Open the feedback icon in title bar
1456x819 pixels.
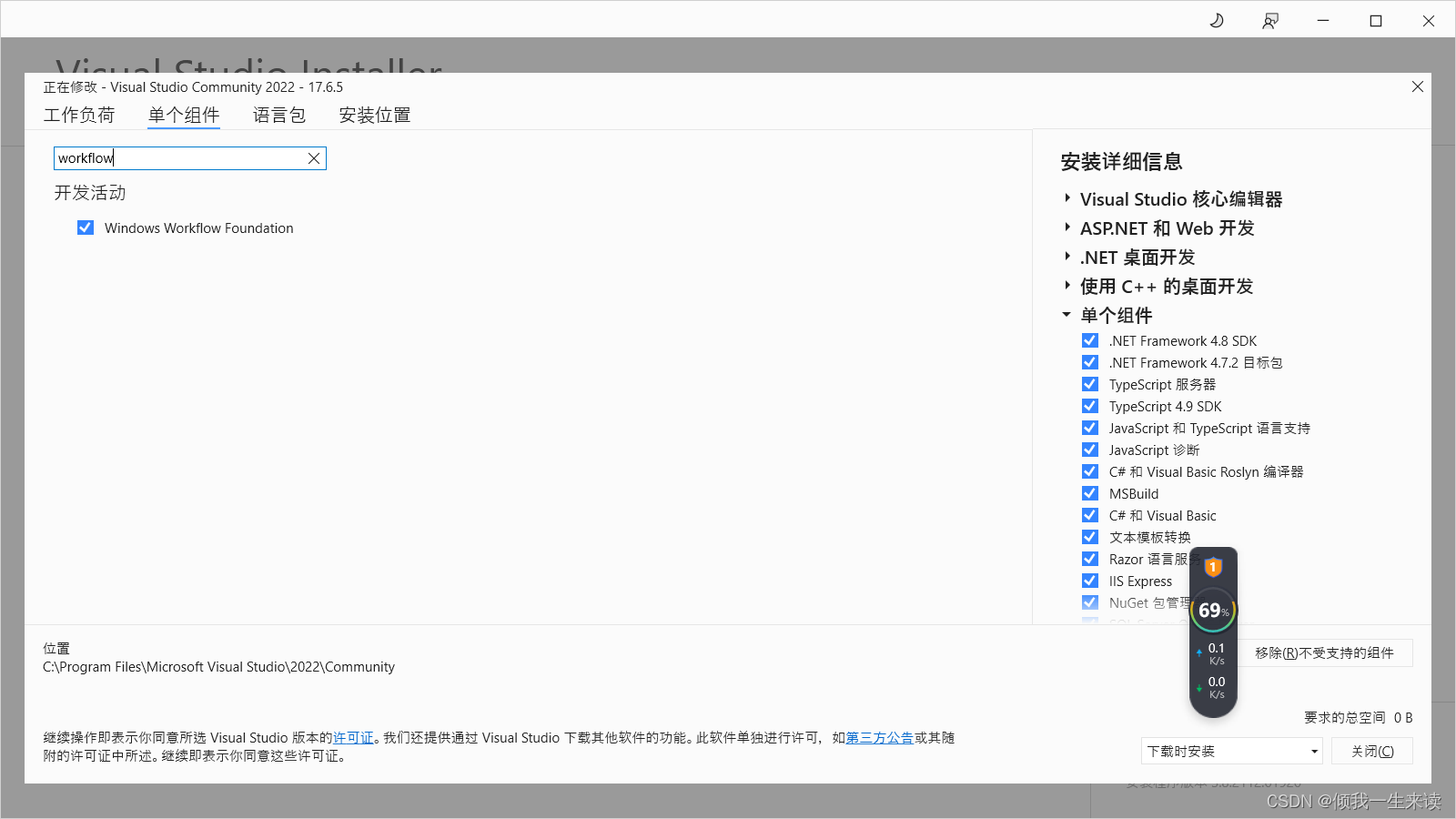tap(1270, 20)
